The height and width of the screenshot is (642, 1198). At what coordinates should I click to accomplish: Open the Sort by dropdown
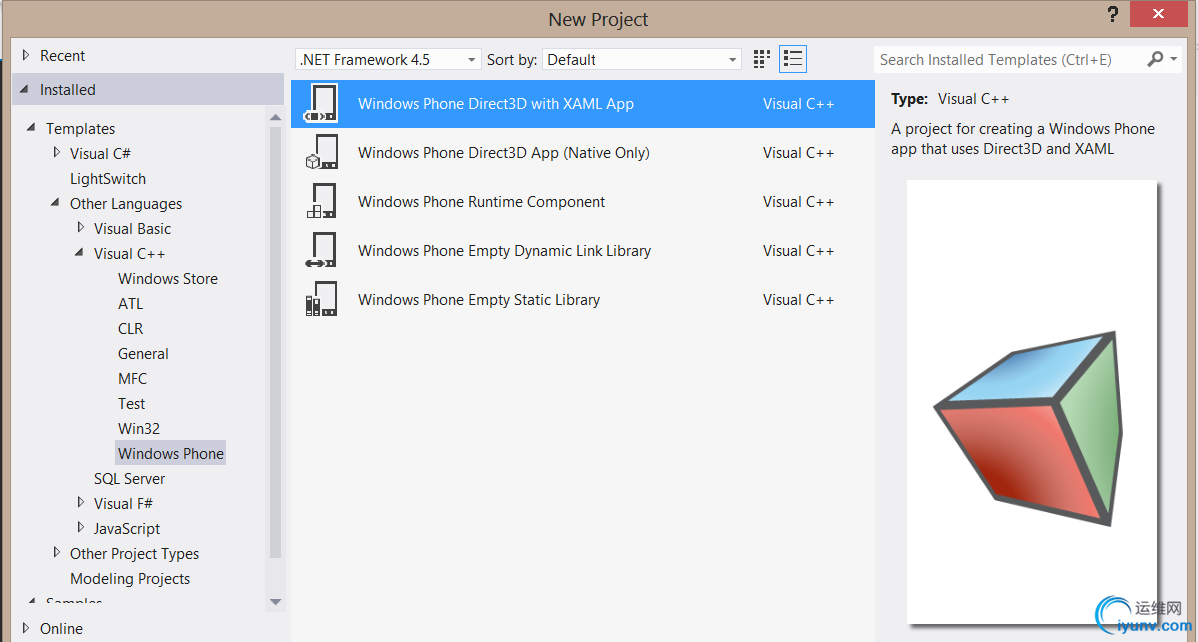tap(642, 60)
